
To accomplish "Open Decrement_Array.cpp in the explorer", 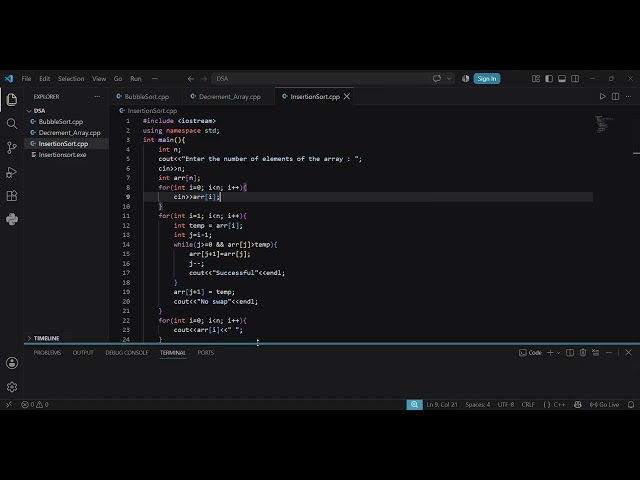I will [x=69, y=133].
